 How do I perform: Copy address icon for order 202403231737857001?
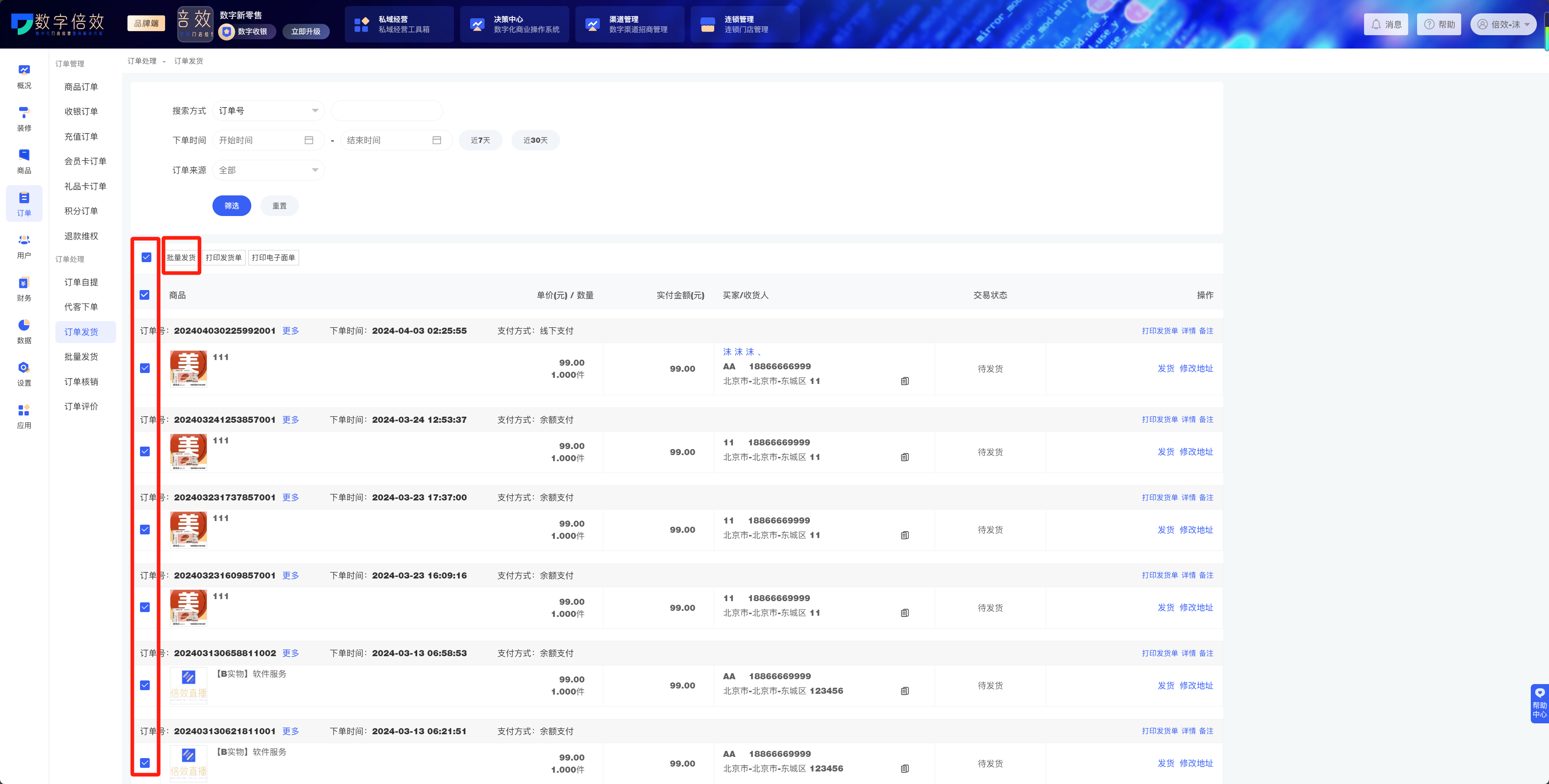tap(904, 536)
